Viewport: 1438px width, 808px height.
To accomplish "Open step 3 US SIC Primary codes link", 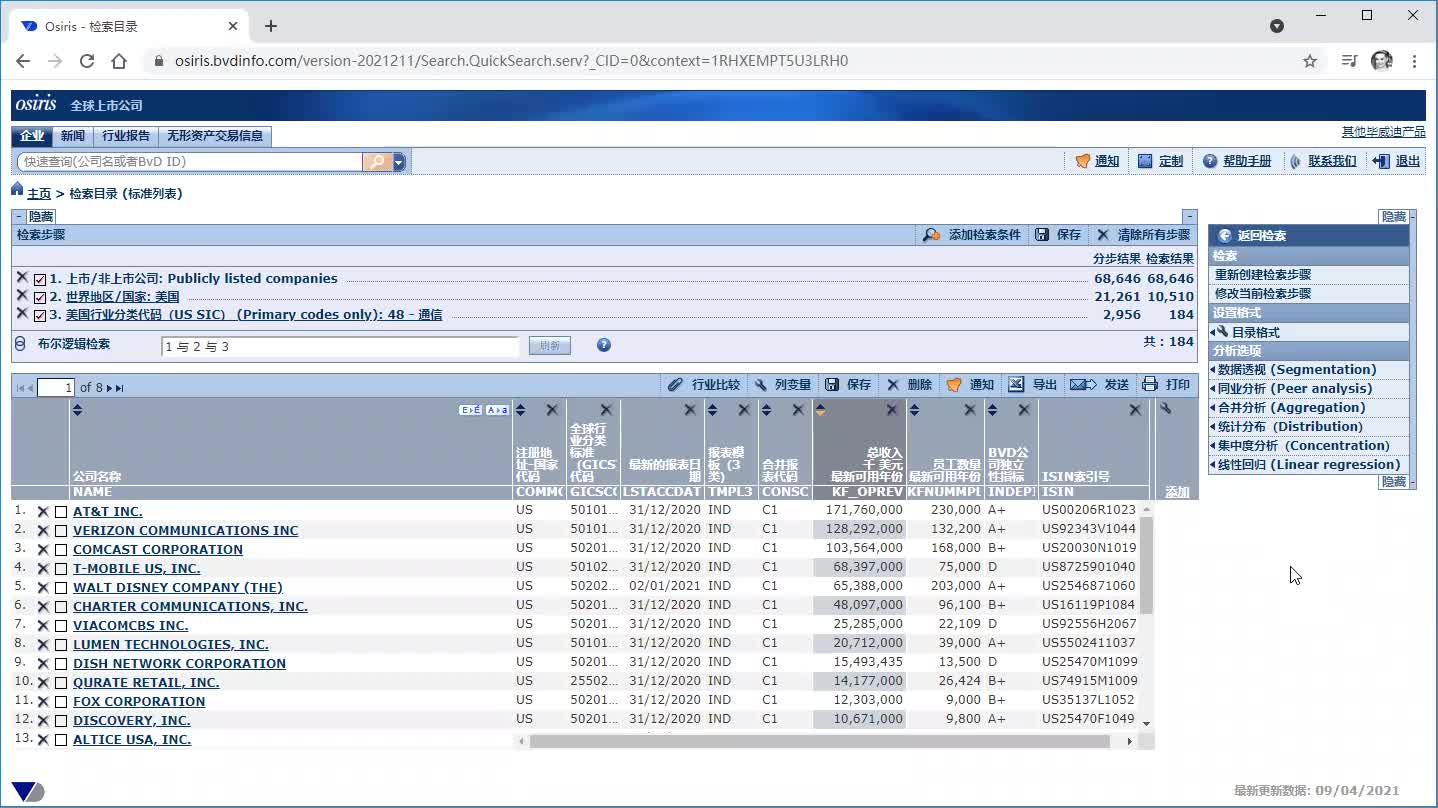I will pyautogui.click(x=254, y=315).
